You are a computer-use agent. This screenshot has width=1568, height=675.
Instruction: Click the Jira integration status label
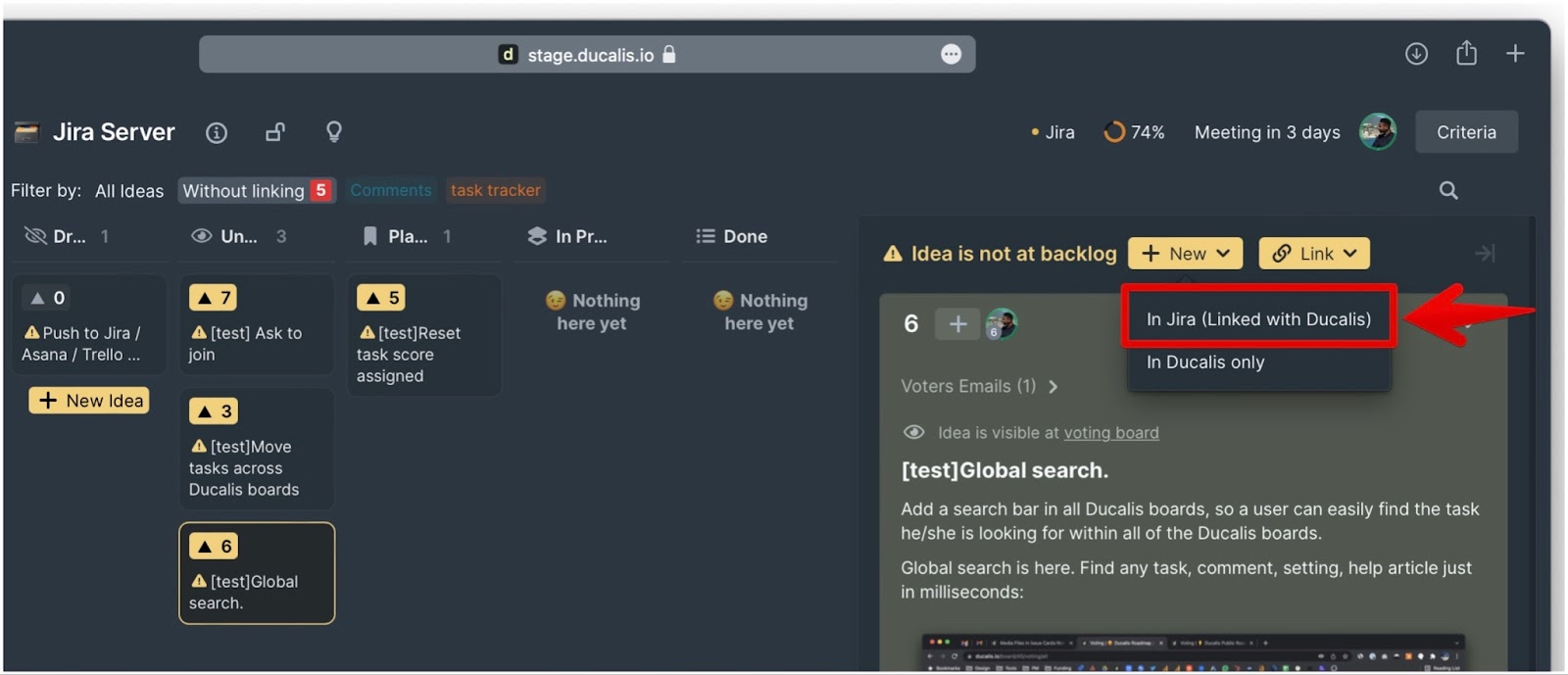point(1053,132)
